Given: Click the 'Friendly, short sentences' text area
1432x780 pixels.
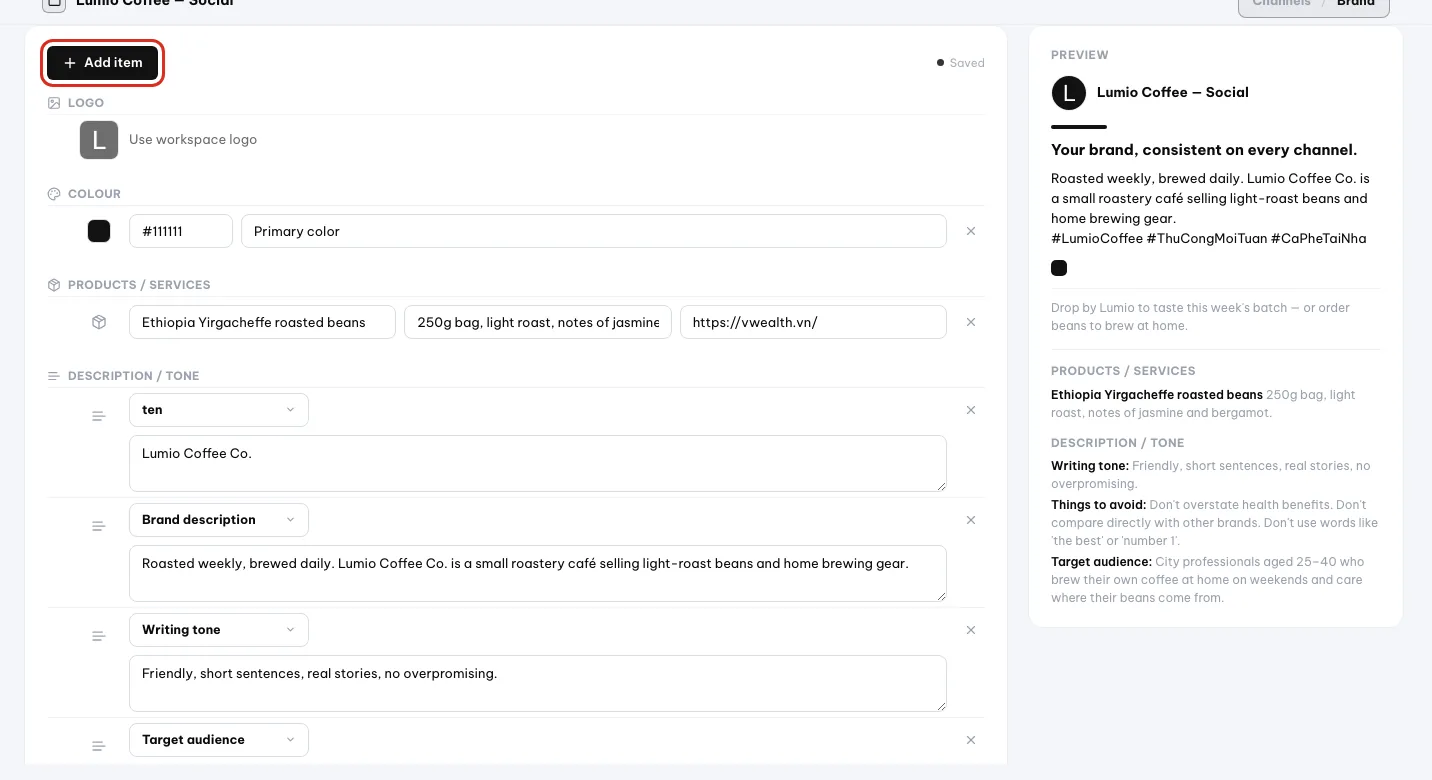Looking at the screenshot, I should 538,683.
